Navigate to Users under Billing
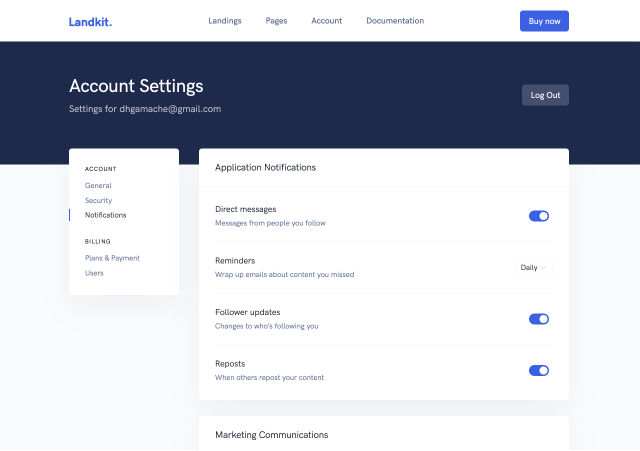 tap(94, 273)
